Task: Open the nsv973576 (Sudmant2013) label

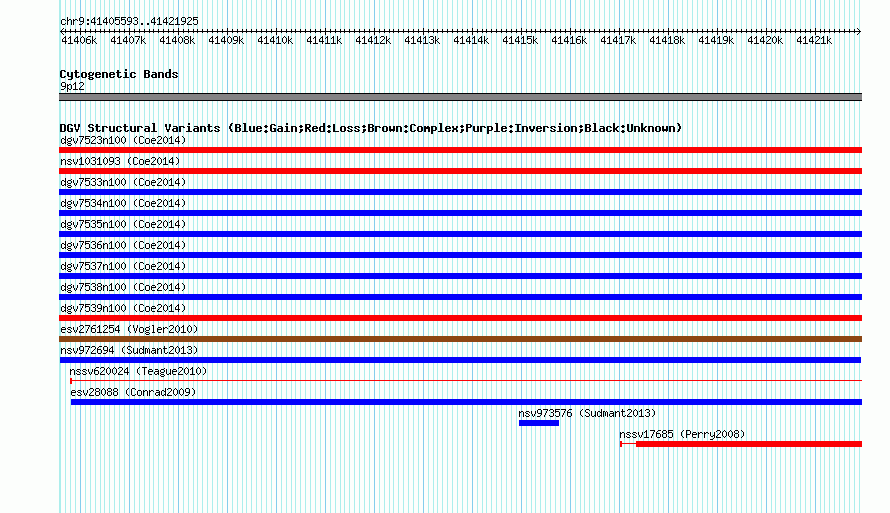Action: [587, 413]
